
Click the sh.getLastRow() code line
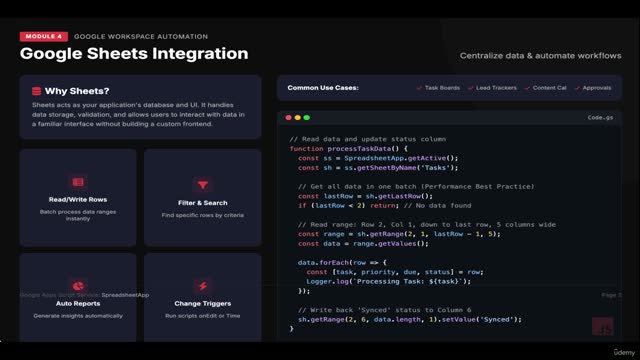365,196
